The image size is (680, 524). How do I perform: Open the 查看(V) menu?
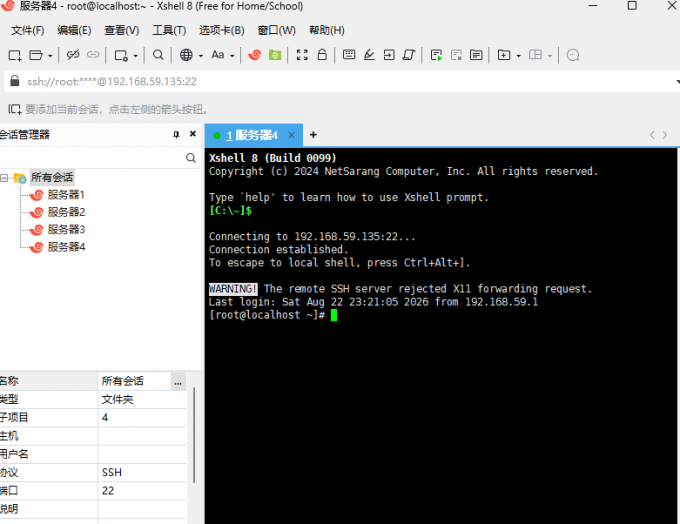coord(122,30)
